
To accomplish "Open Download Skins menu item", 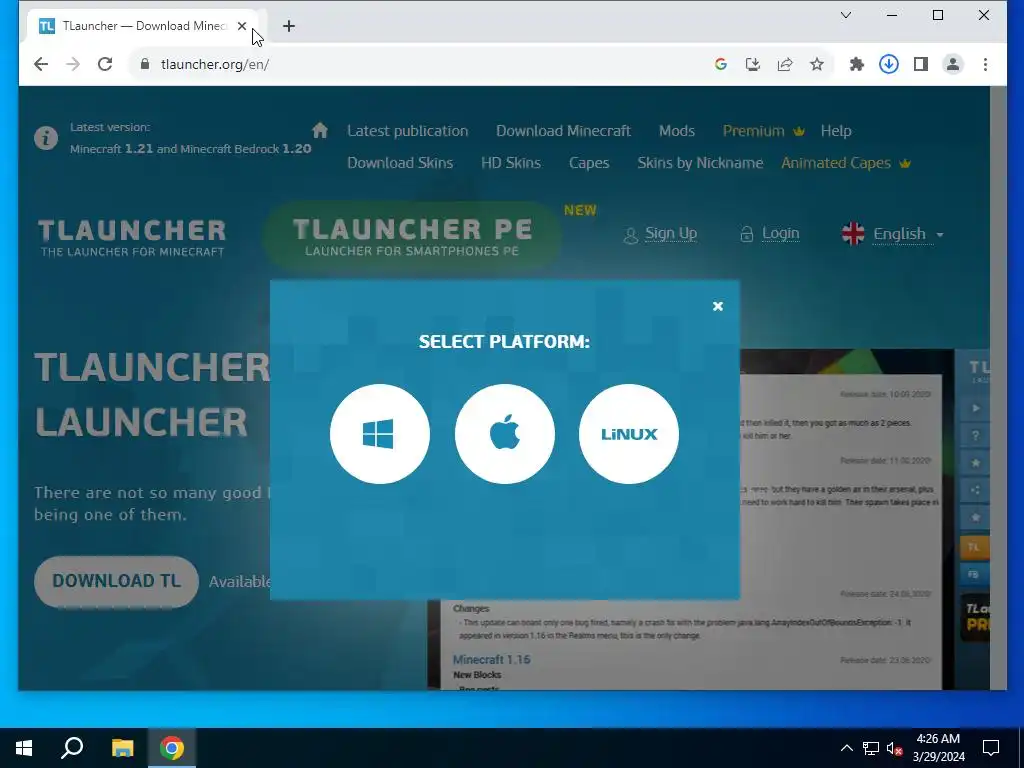I will pos(400,163).
